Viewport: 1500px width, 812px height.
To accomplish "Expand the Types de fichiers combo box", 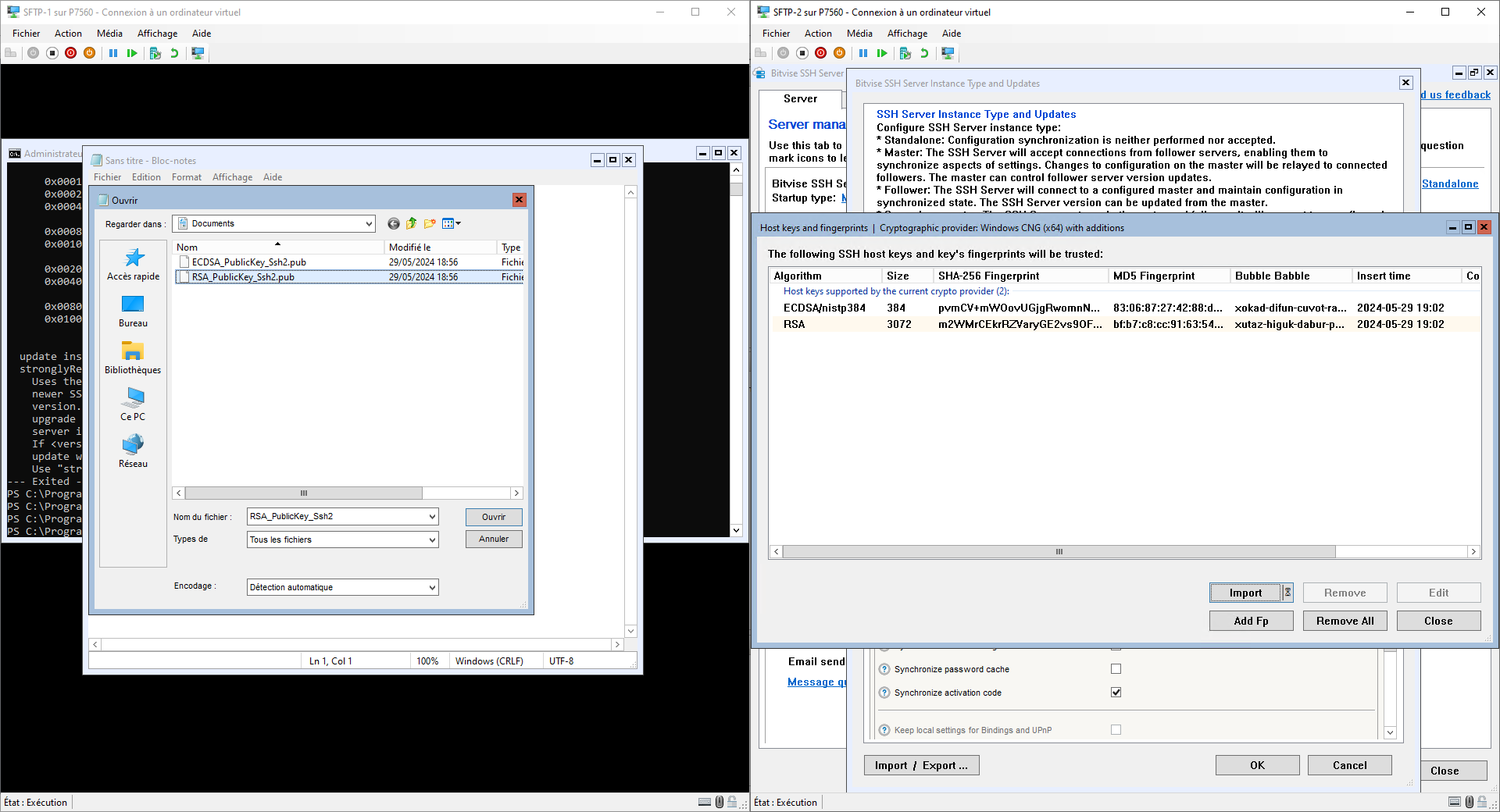I will (432, 540).
